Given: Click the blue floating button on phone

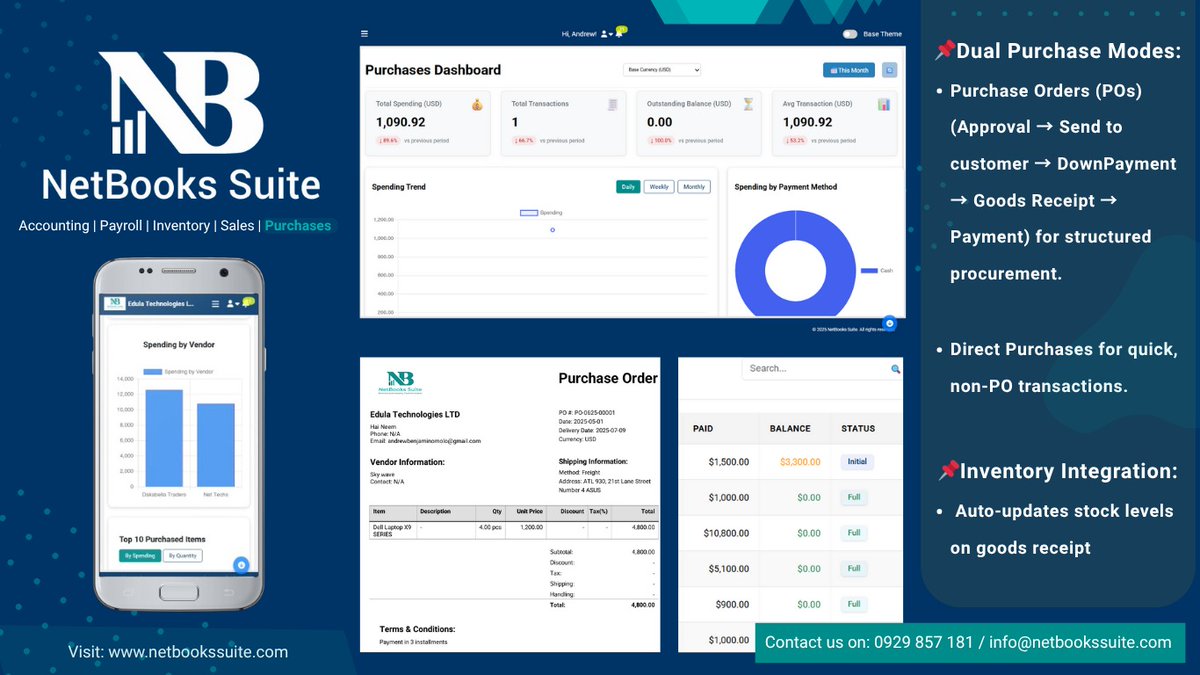Looking at the screenshot, I should click(240, 565).
